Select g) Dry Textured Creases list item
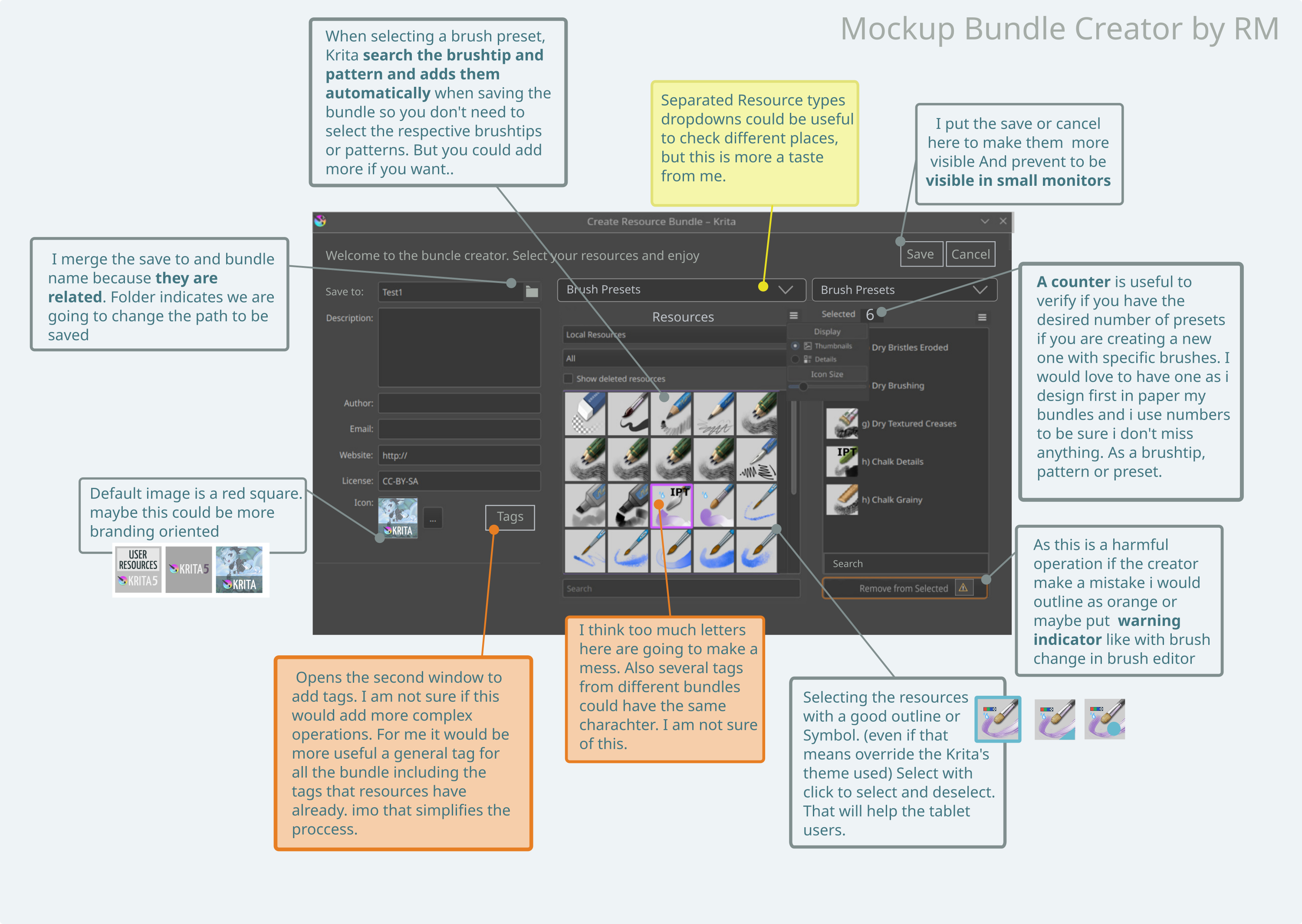 908,423
